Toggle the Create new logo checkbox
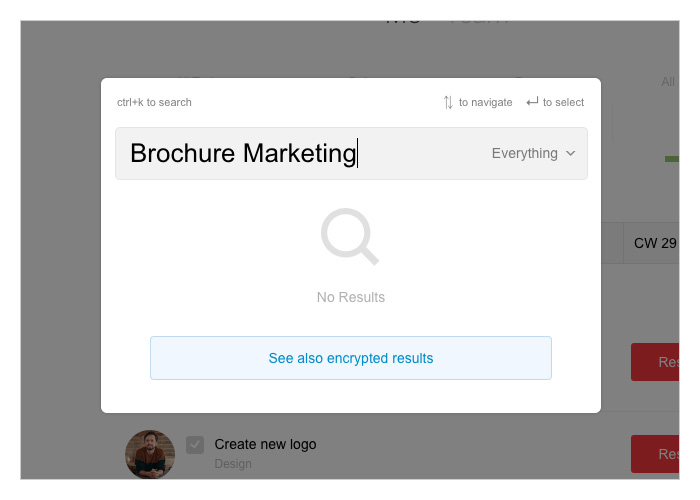Screen dimensions: 700x500 point(195,445)
